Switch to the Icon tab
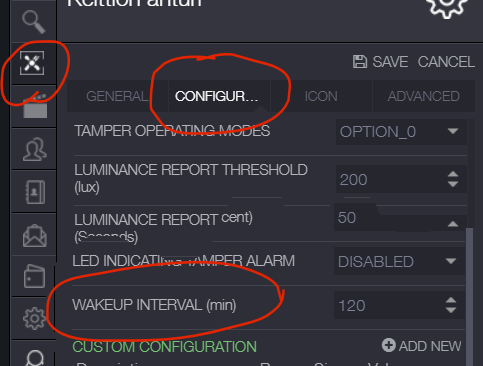Screen dimensions: 483x366 [x=321, y=96]
